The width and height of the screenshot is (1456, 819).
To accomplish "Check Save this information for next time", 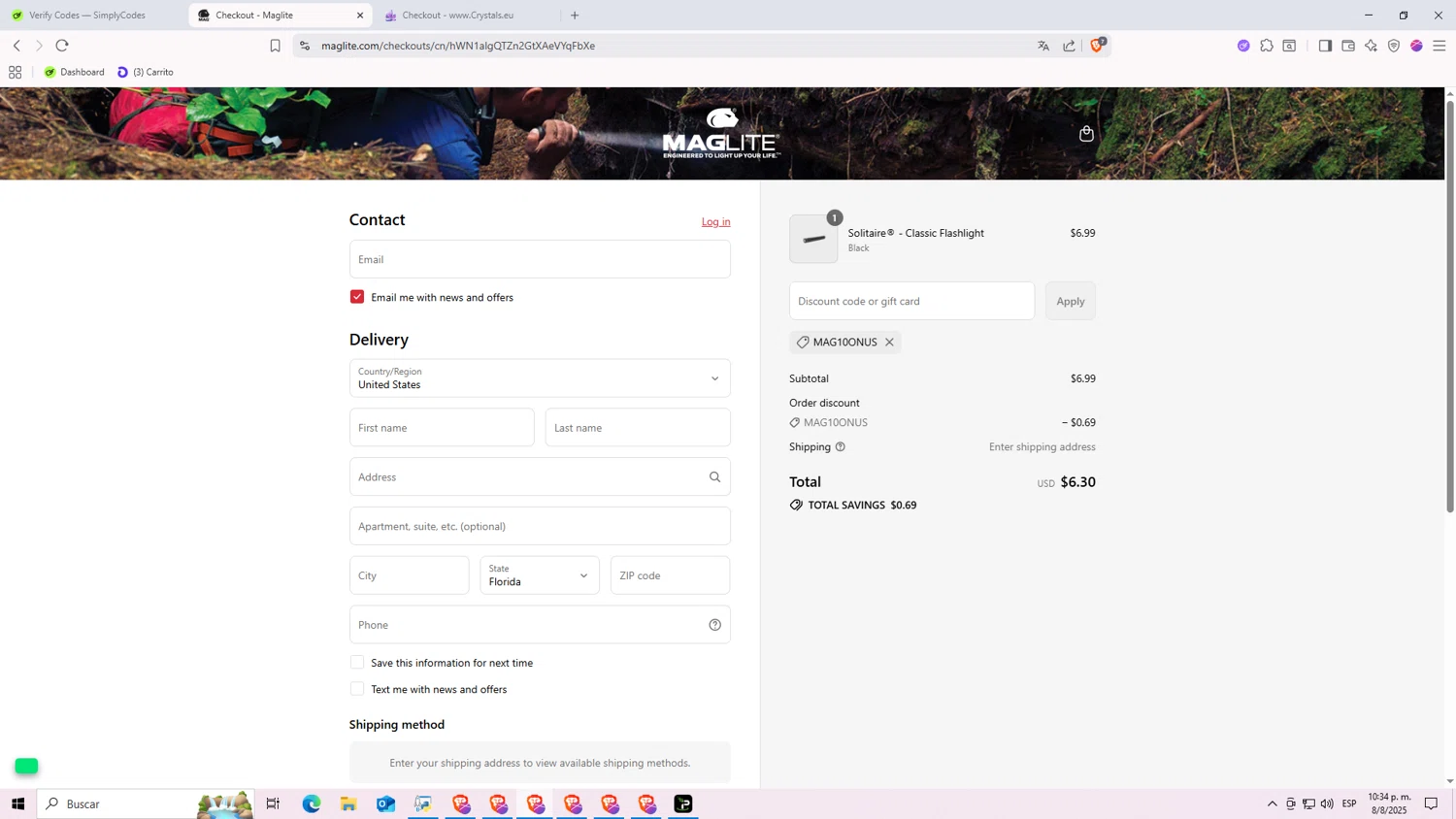I will pos(357,663).
